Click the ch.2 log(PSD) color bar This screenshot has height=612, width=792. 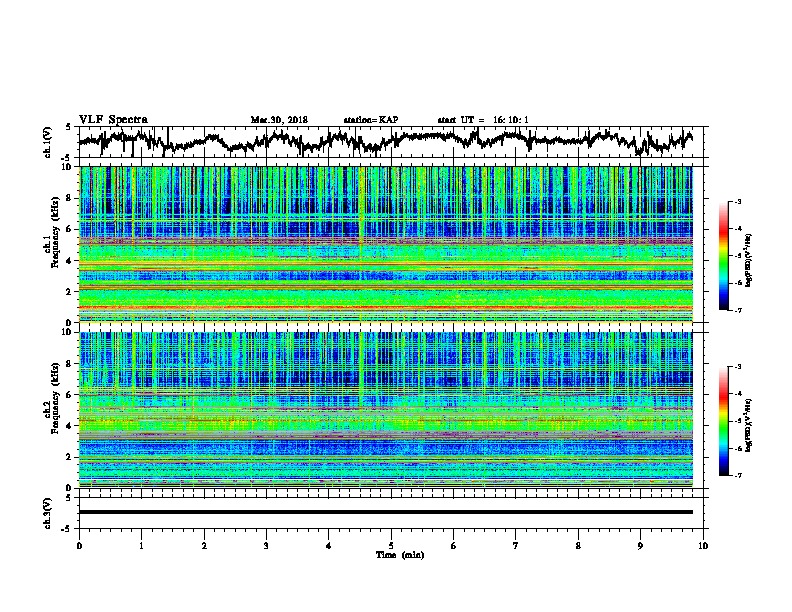coord(723,421)
